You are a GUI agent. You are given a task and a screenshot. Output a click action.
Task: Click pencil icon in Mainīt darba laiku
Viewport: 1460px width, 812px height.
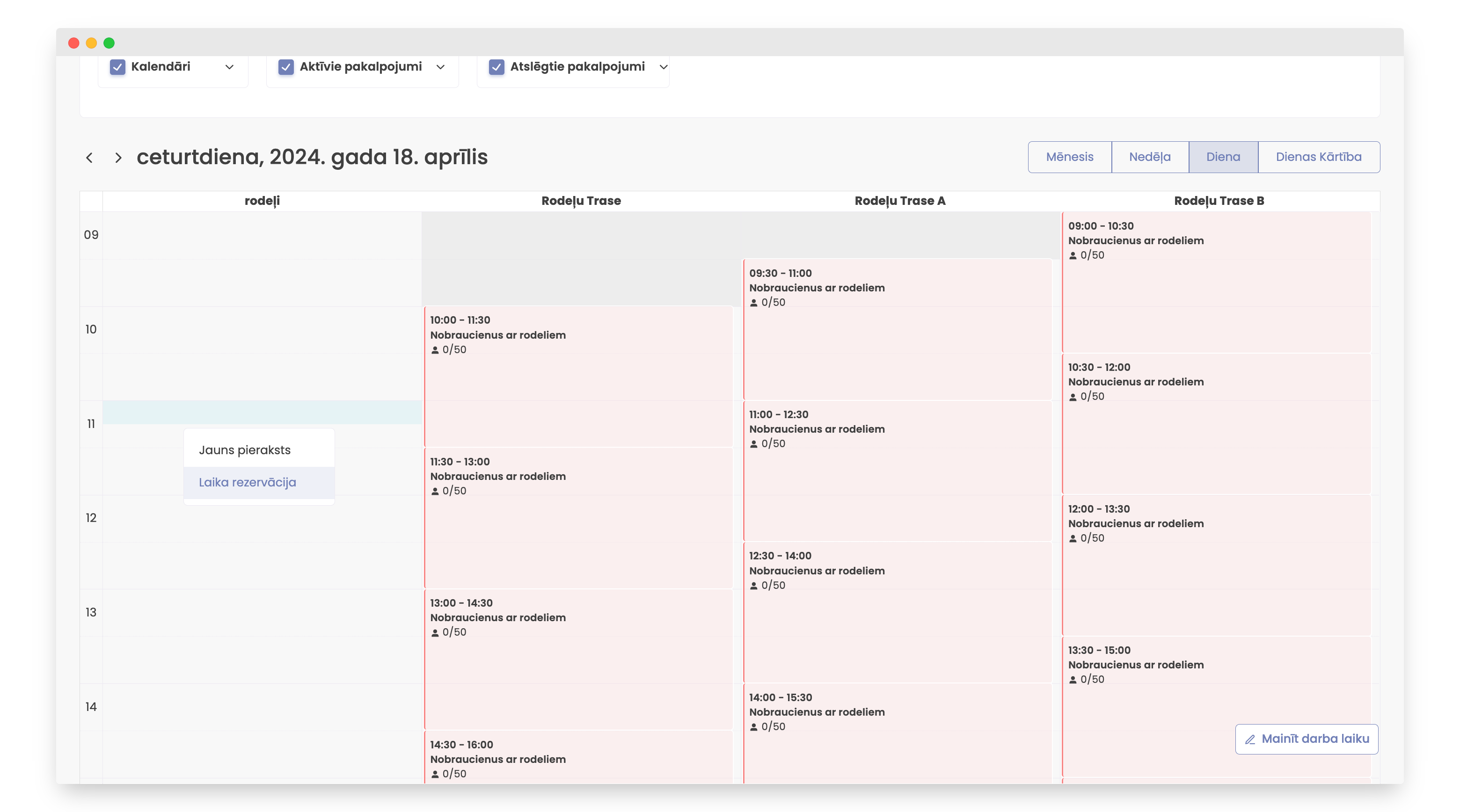[1250, 739]
